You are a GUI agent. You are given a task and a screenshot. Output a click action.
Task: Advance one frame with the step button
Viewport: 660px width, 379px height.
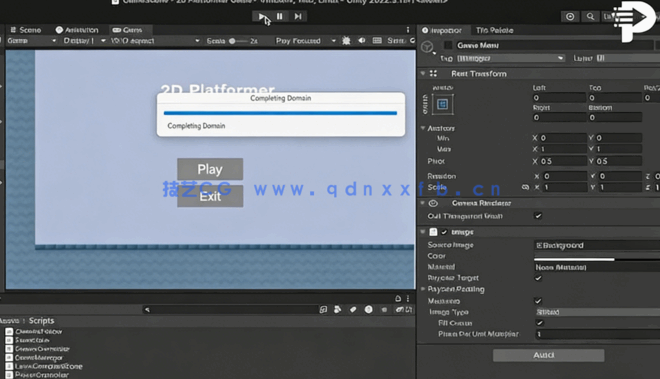point(298,16)
